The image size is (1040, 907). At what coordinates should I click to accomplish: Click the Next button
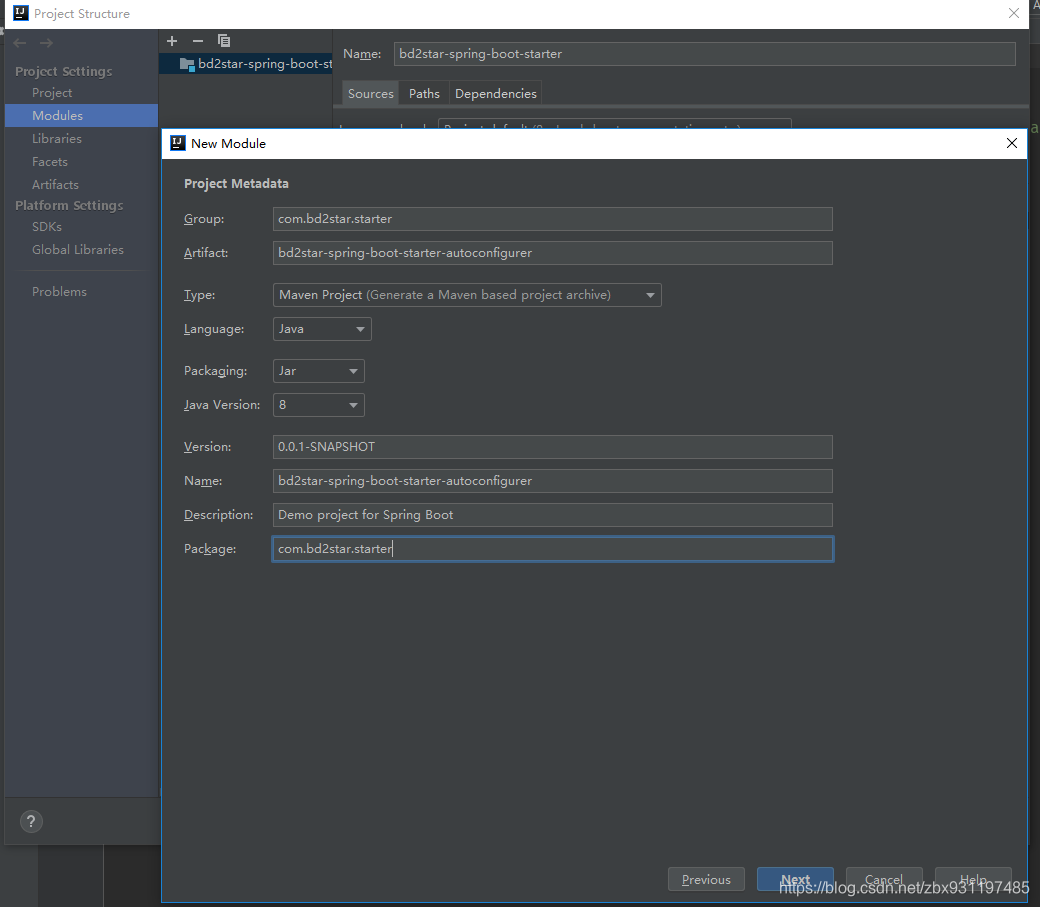(x=795, y=879)
